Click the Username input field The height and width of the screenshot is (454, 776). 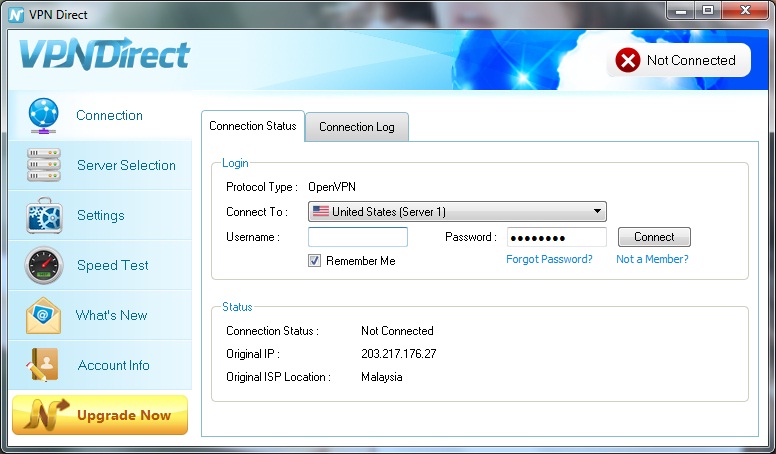(358, 237)
